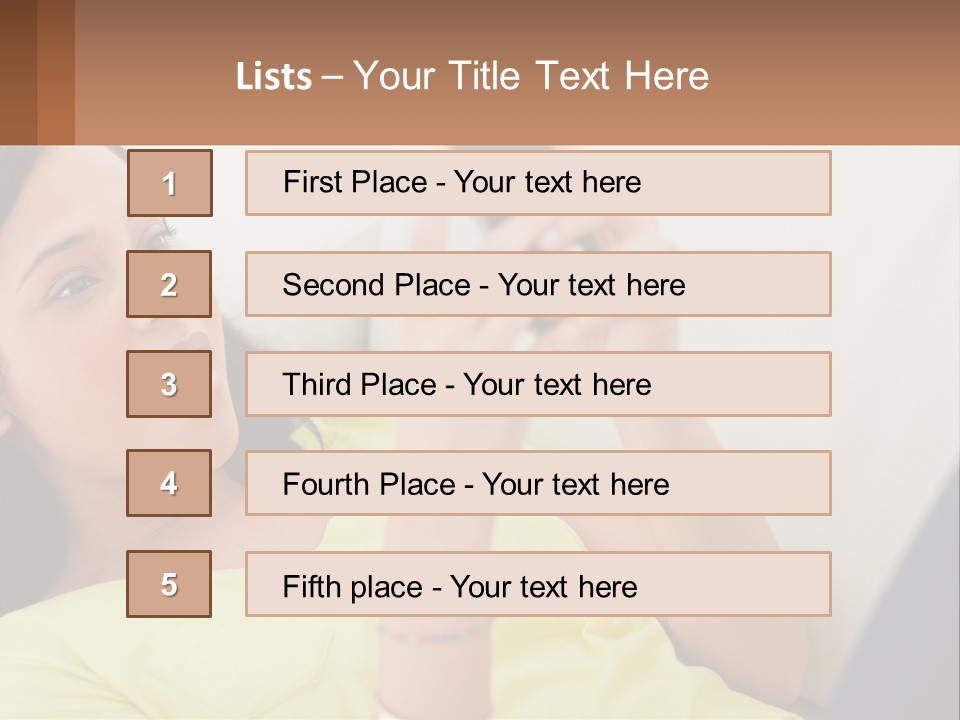Click the number 1 box

(169, 183)
